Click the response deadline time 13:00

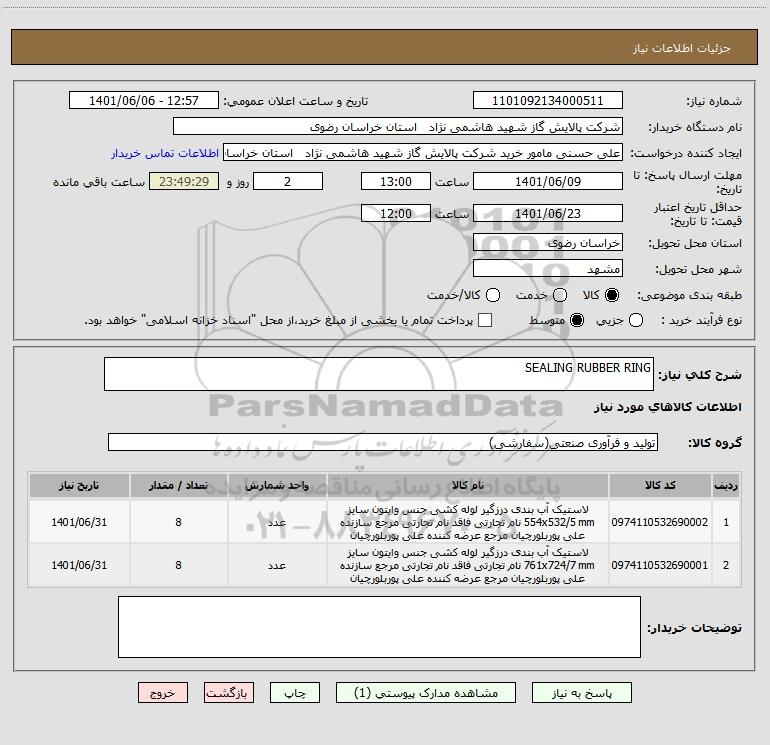[396, 181]
